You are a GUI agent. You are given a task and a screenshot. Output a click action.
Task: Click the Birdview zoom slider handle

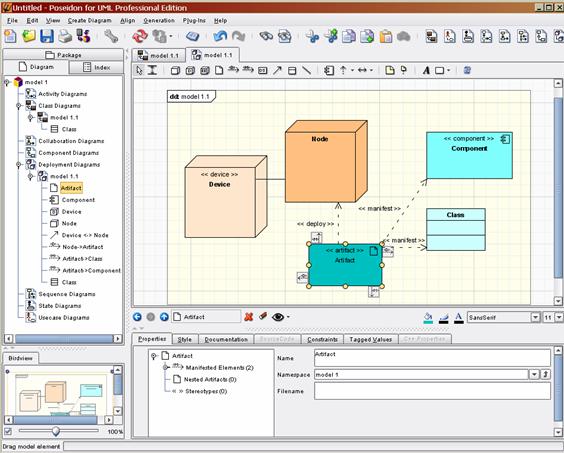[56, 431]
